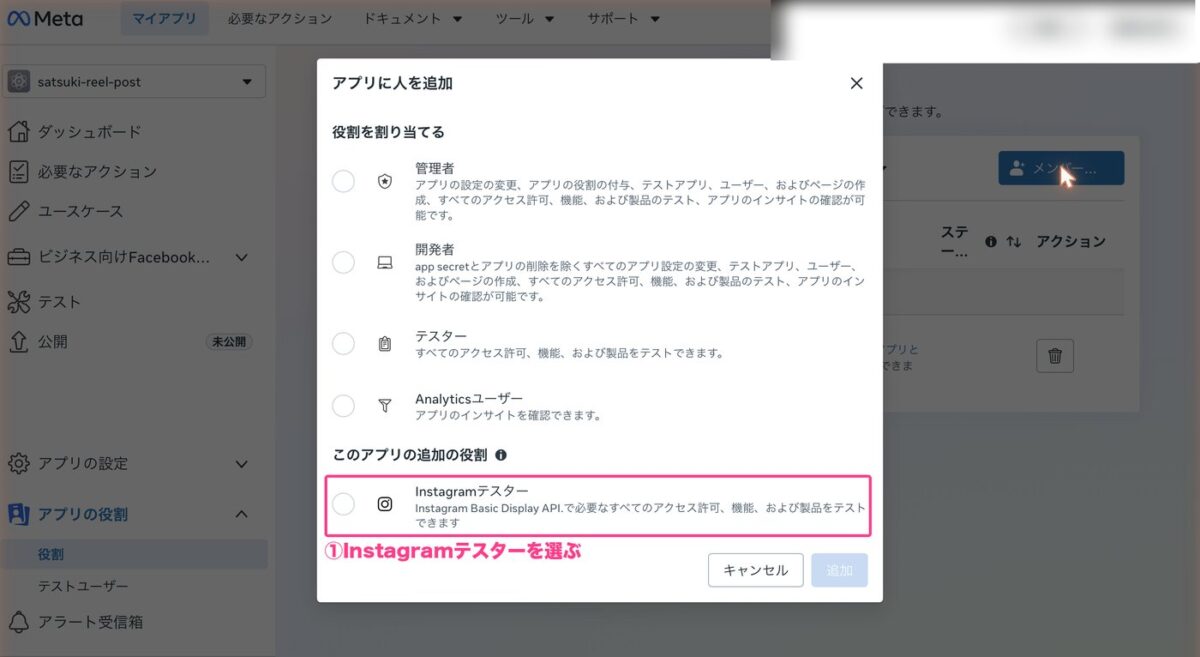The image size is (1200, 657).
Task: Open the ドキュメント menu
Action: [x=412, y=19]
